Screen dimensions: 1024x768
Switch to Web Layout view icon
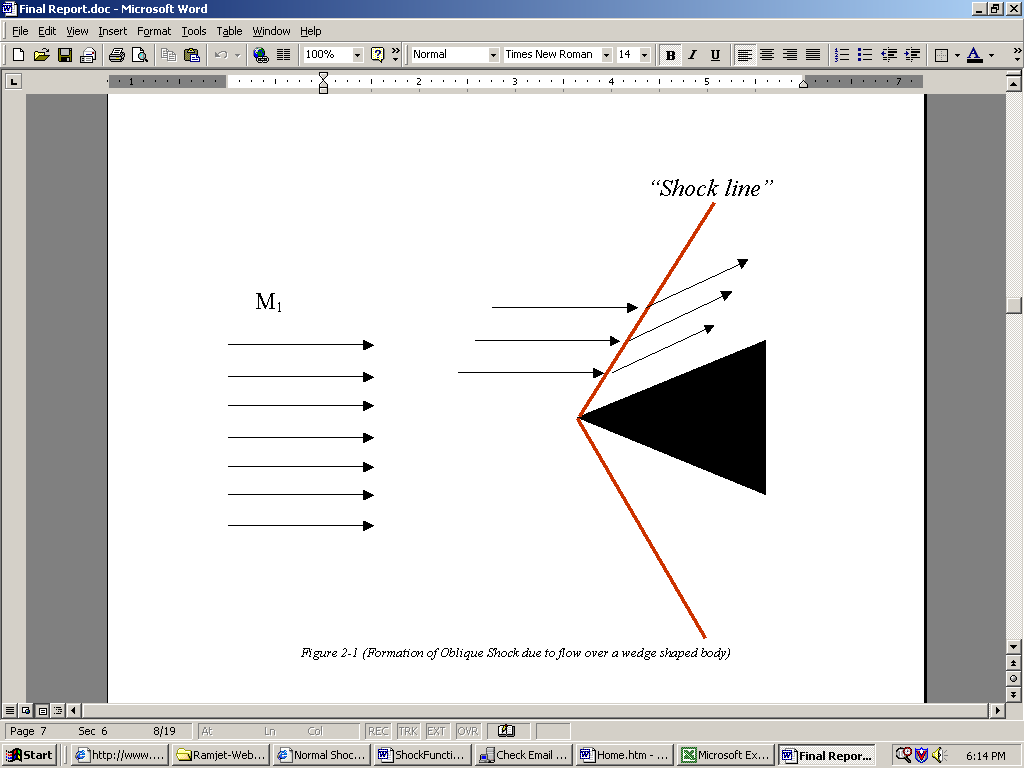[26, 710]
